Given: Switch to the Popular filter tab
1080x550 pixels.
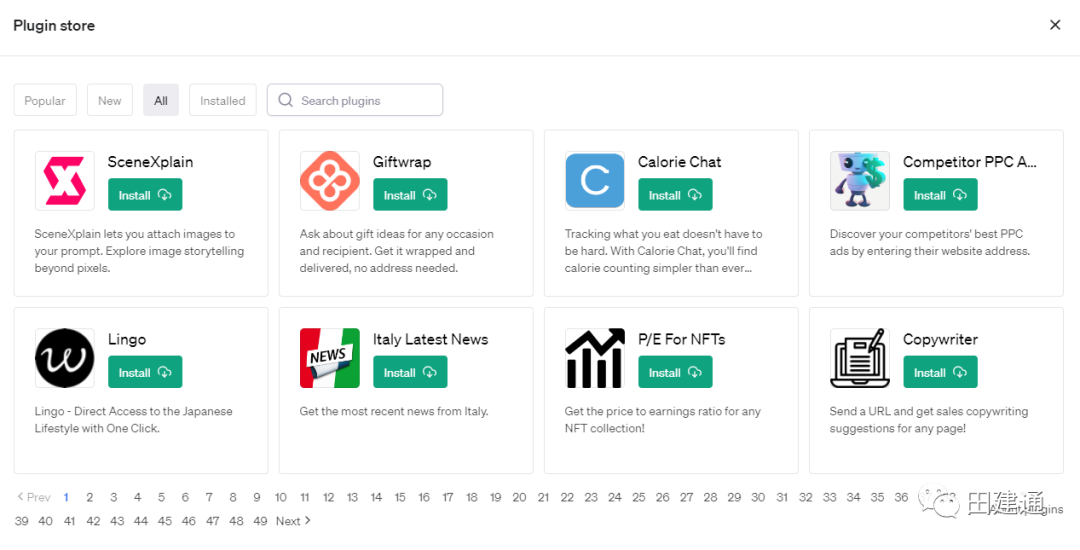Looking at the screenshot, I should point(45,100).
